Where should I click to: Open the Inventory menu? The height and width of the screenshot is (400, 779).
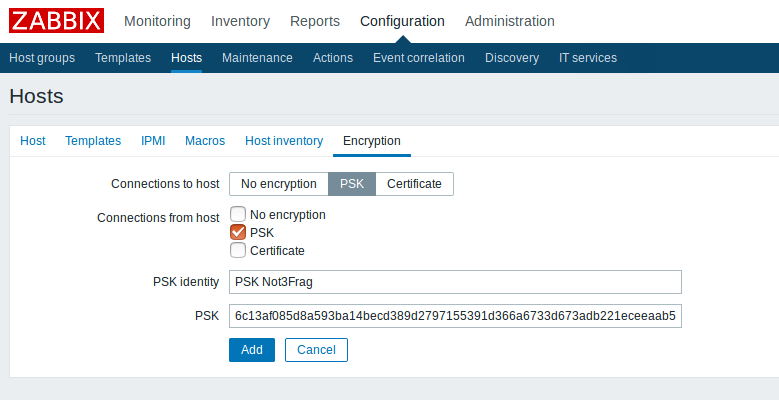240,21
